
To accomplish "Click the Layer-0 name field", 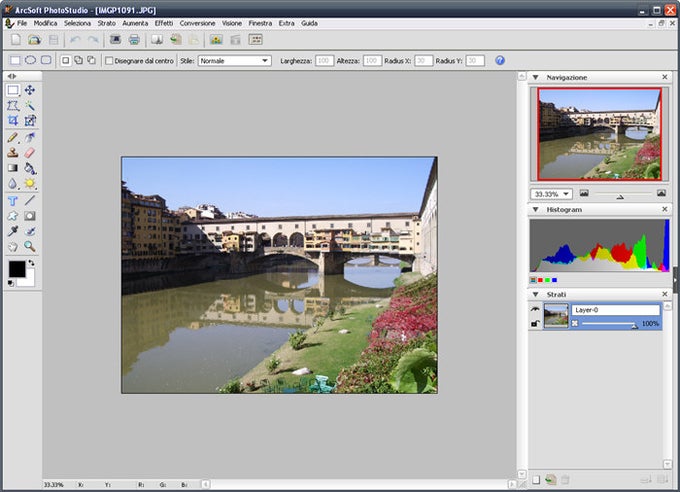I will 616,310.
